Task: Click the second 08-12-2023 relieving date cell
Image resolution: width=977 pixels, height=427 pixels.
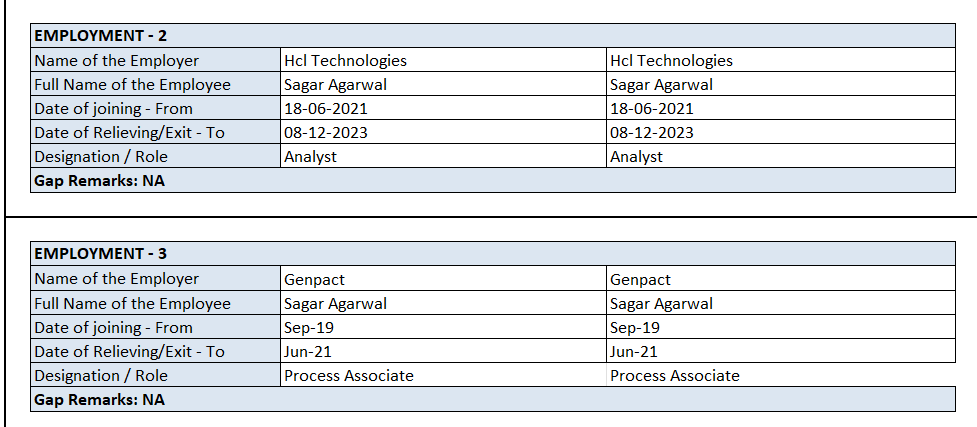Action: (652, 132)
